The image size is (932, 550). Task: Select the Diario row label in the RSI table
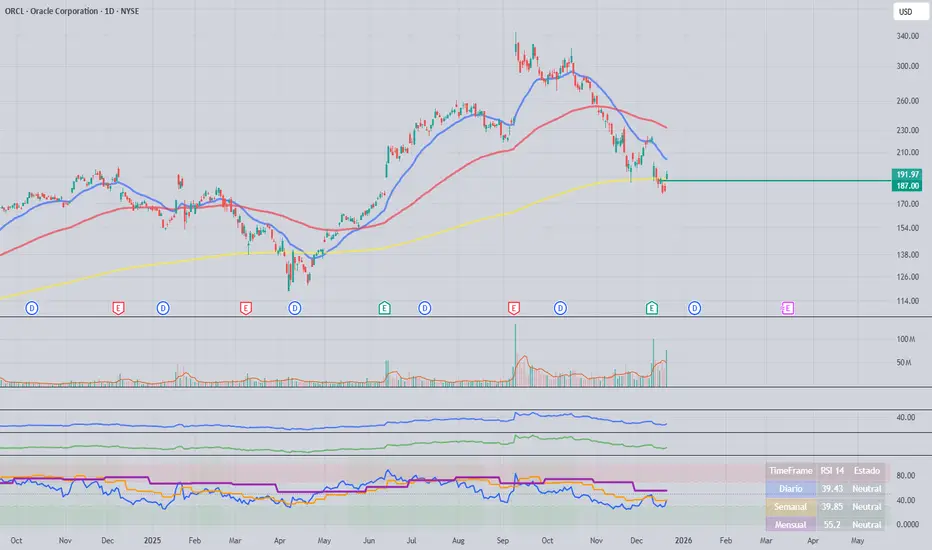coord(791,489)
